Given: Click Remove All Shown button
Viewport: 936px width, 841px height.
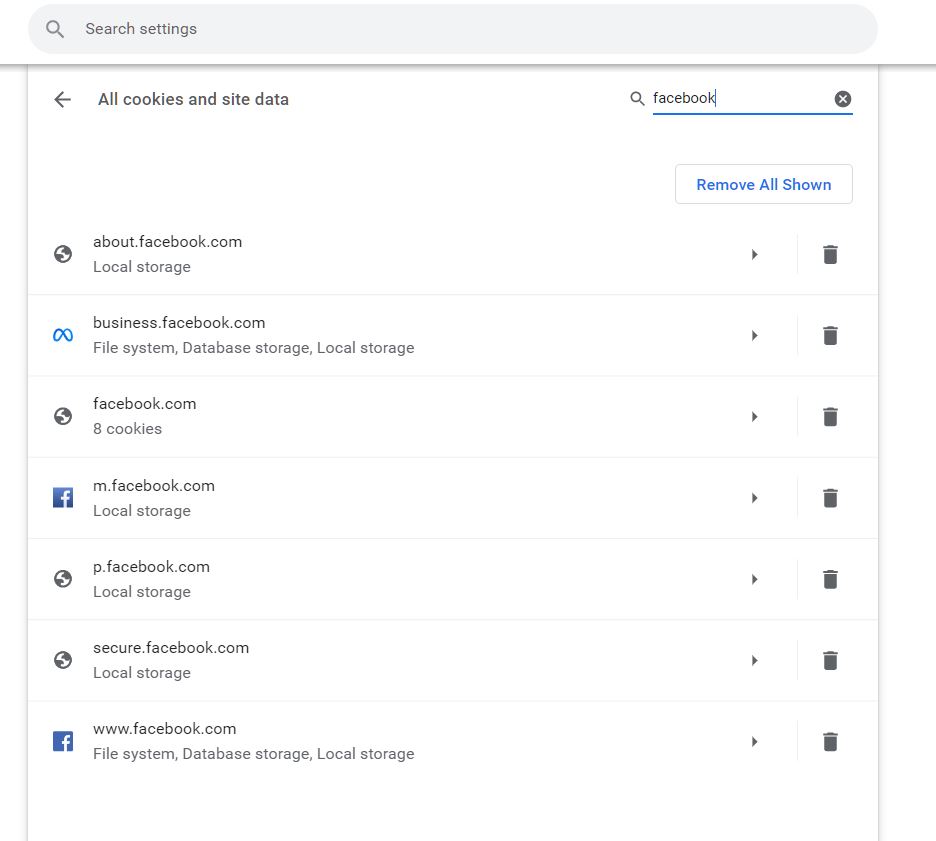Looking at the screenshot, I should coord(763,184).
